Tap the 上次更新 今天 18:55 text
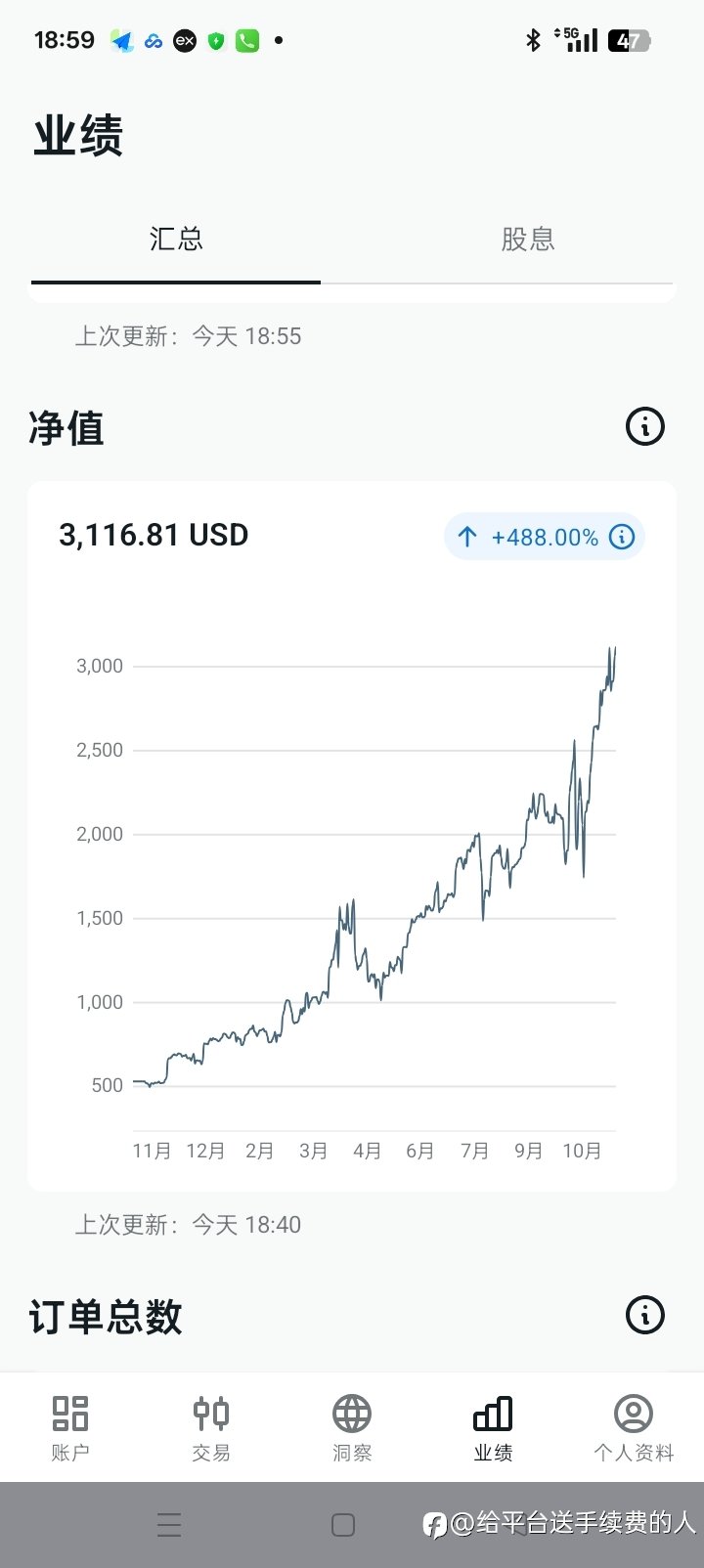 188,336
